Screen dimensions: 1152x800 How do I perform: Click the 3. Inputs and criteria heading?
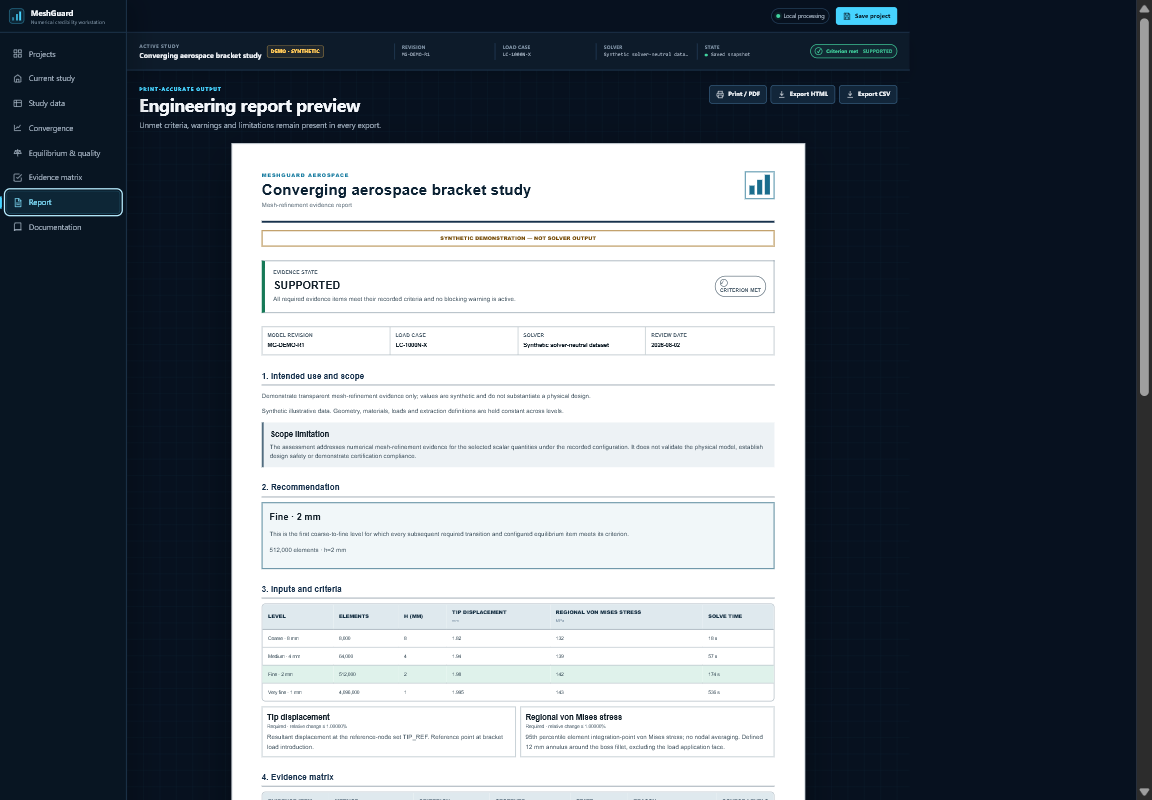tap(301, 589)
